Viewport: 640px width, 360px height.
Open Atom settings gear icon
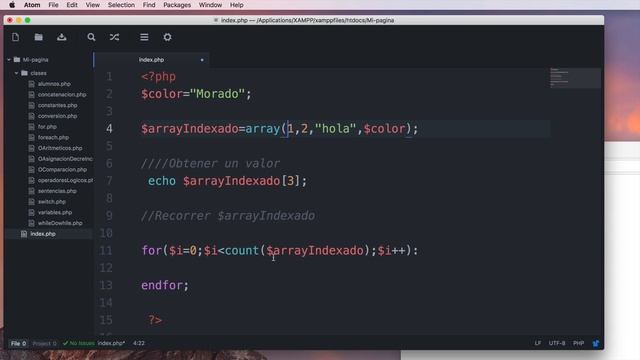tap(167, 37)
